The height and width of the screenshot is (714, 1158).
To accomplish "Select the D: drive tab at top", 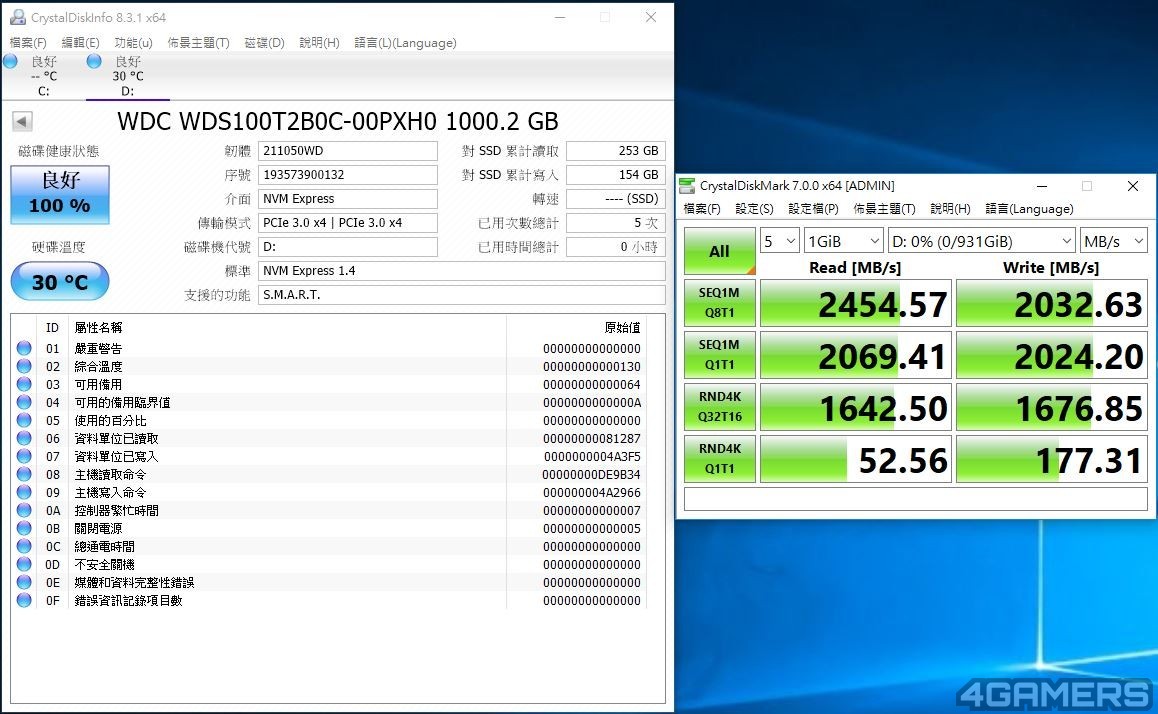I will pos(128,76).
